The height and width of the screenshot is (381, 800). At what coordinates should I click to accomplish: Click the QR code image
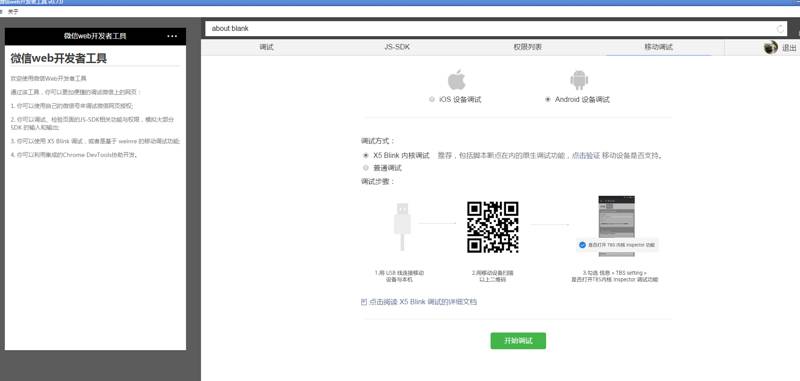click(x=492, y=227)
